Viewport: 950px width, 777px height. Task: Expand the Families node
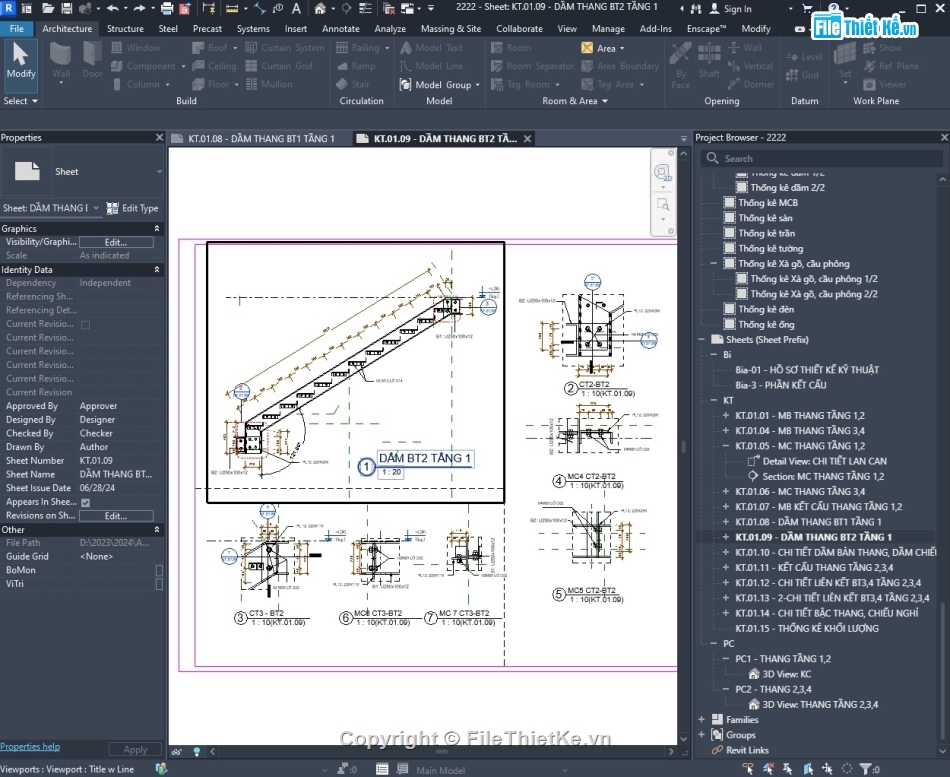(x=702, y=720)
